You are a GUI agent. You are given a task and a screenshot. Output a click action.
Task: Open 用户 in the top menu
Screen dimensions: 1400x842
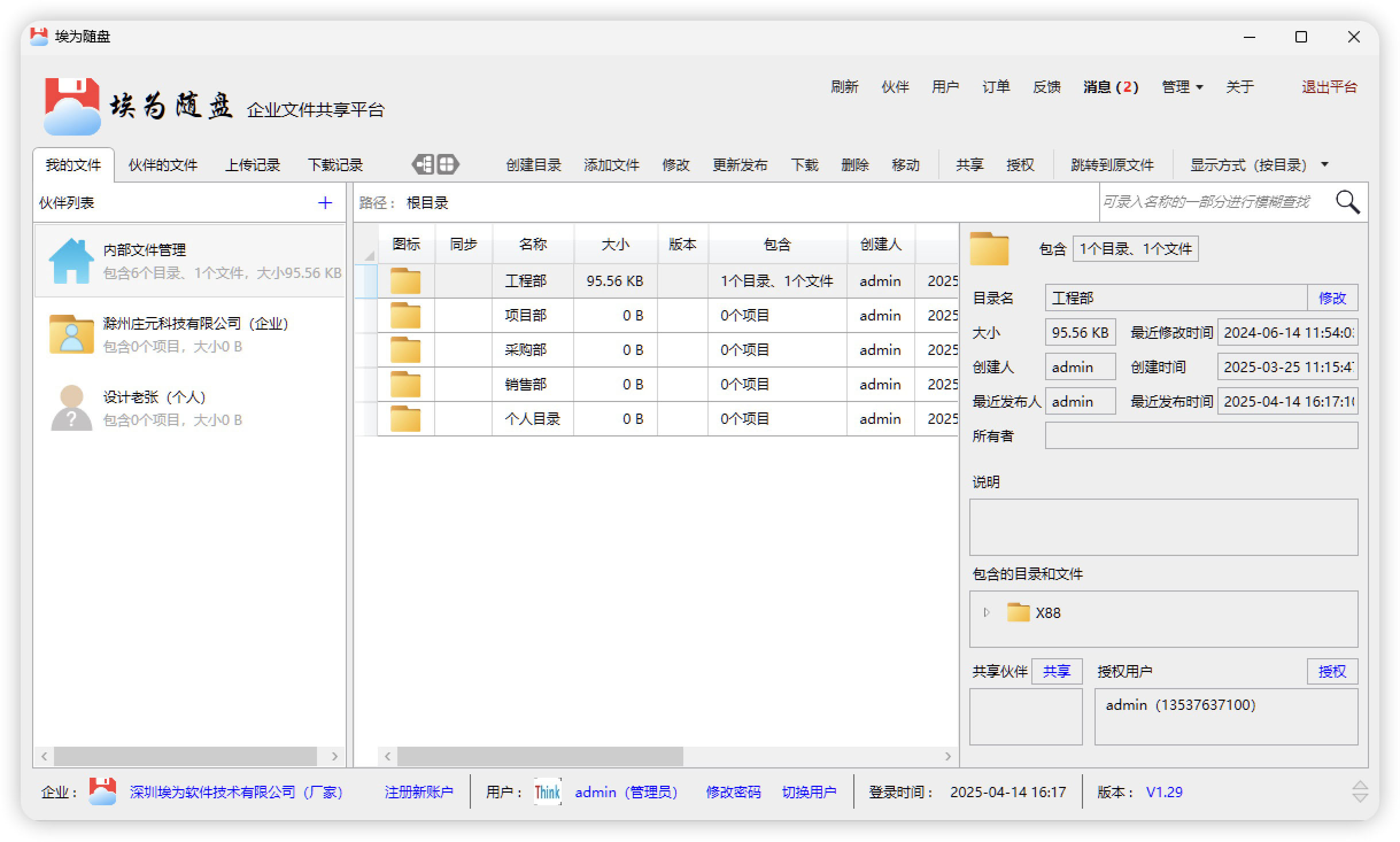coord(946,87)
